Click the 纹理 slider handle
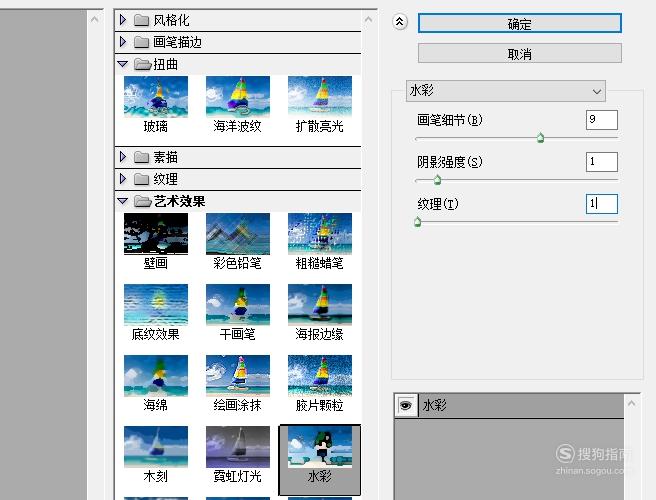Image resolution: width=656 pixels, height=500 pixels. point(417,222)
